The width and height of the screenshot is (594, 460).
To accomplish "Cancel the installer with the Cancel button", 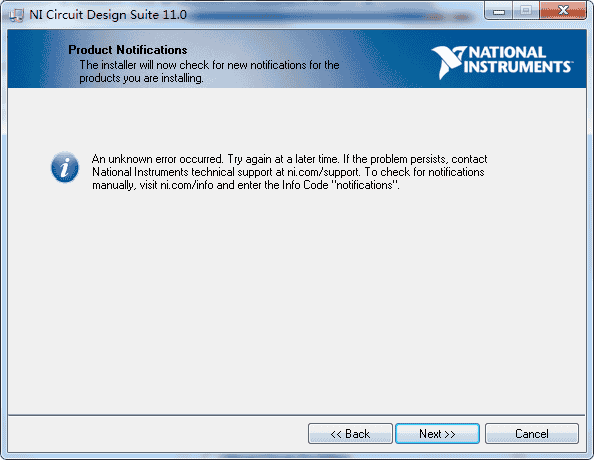I will coord(531,433).
